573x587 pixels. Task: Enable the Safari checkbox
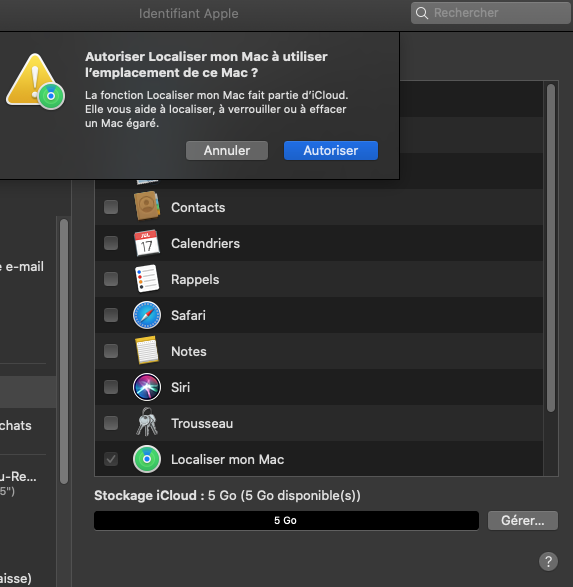coord(111,315)
